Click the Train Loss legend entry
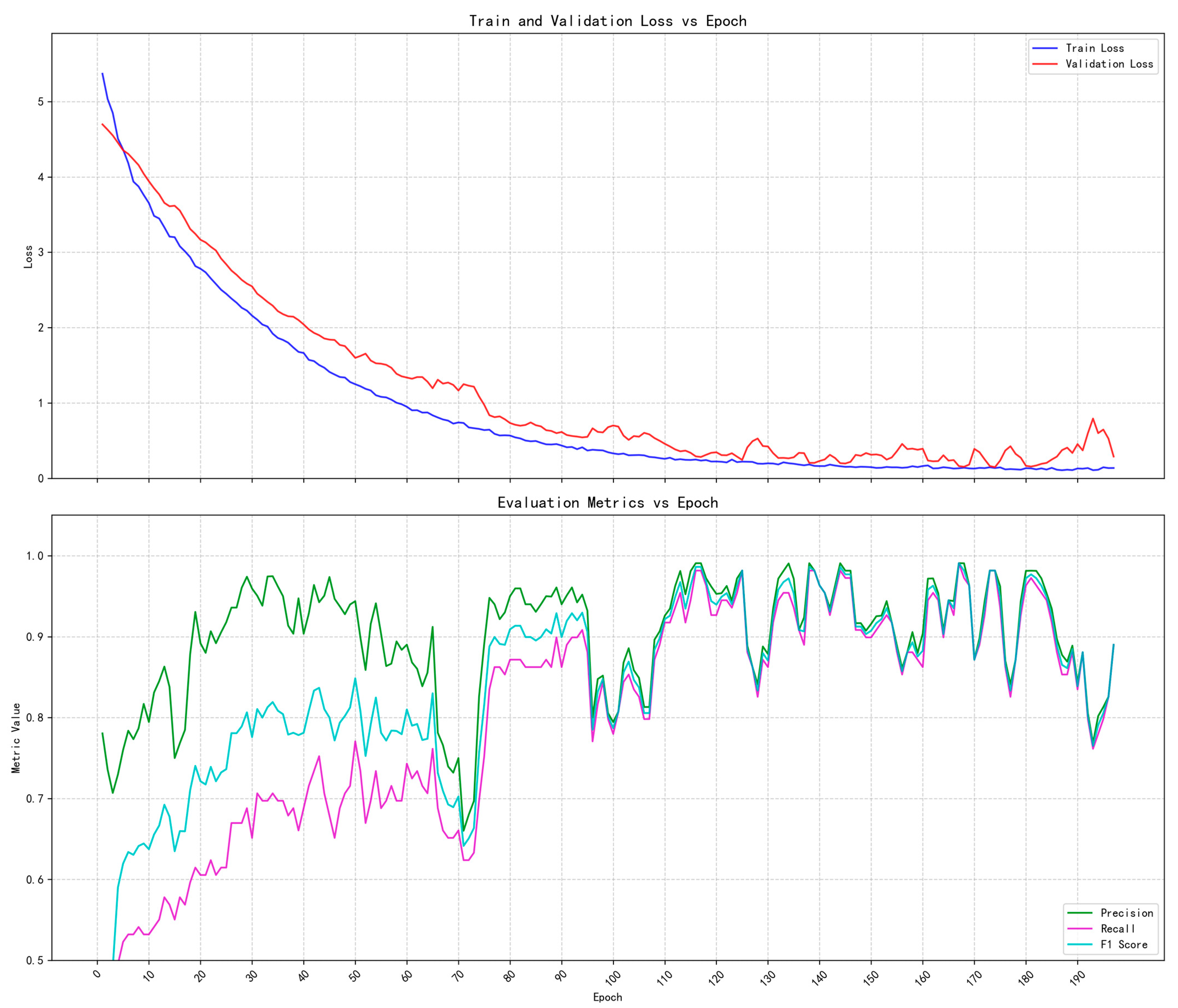The height and width of the screenshot is (1008, 1178). coord(1094,48)
